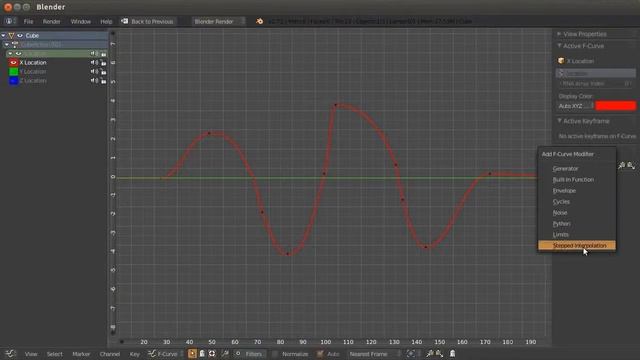The height and width of the screenshot is (360, 640).
Task: Toggle the Auto normalization checkbox
Action: 321,354
